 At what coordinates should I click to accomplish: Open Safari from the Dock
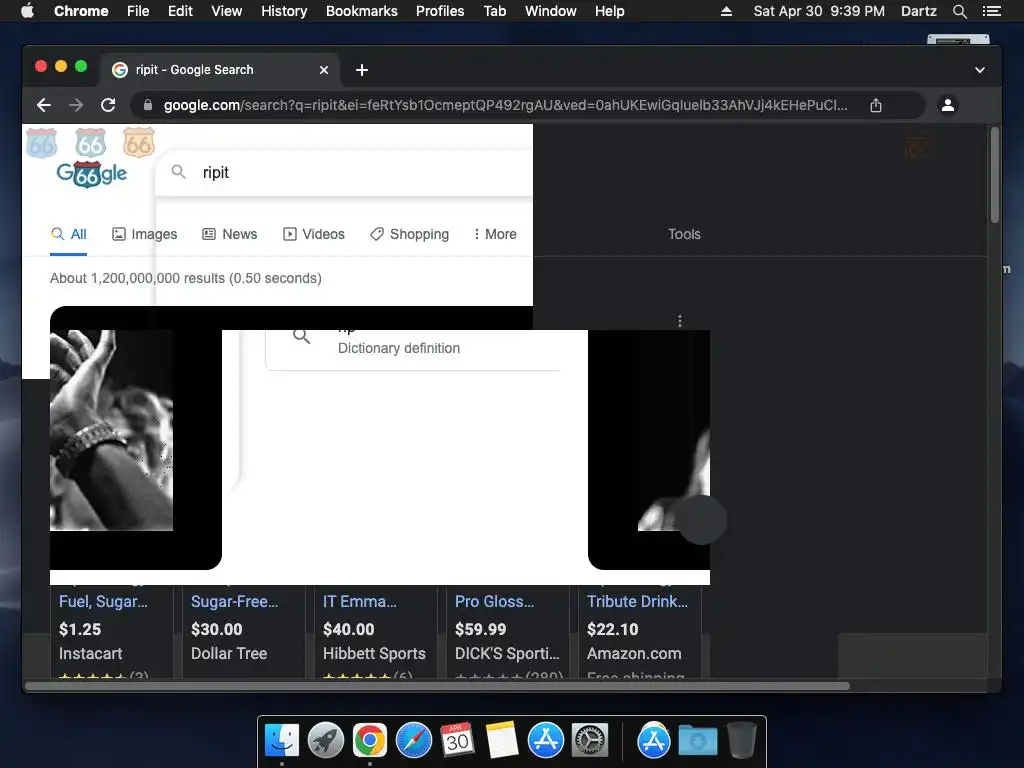(413, 741)
